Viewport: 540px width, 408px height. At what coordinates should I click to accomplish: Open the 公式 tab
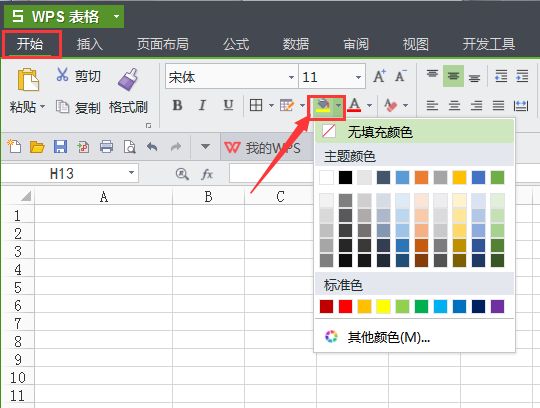236,44
